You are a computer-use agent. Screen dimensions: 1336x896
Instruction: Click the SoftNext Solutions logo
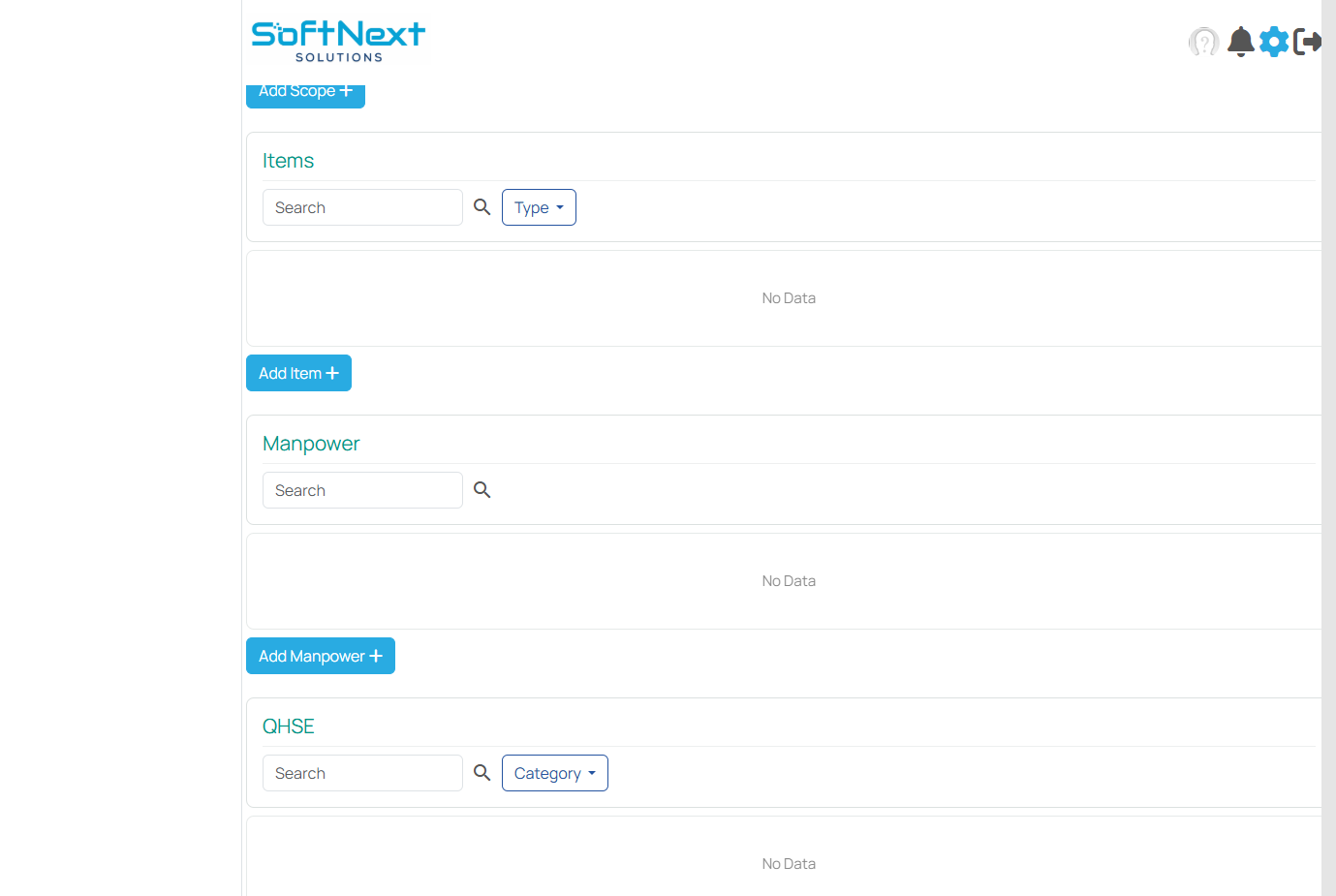point(338,42)
